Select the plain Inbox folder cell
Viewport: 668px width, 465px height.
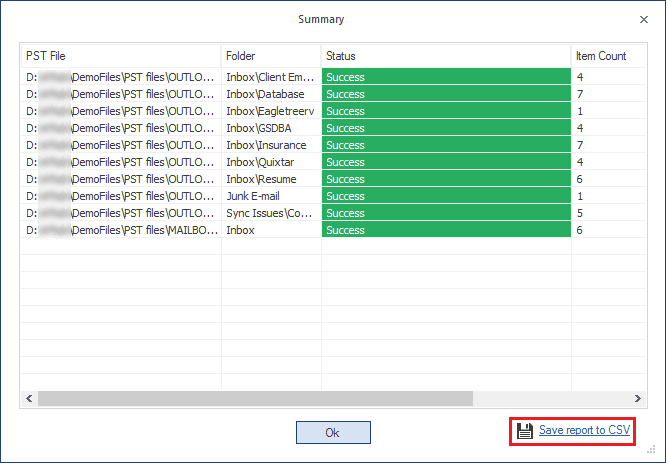point(271,230)
